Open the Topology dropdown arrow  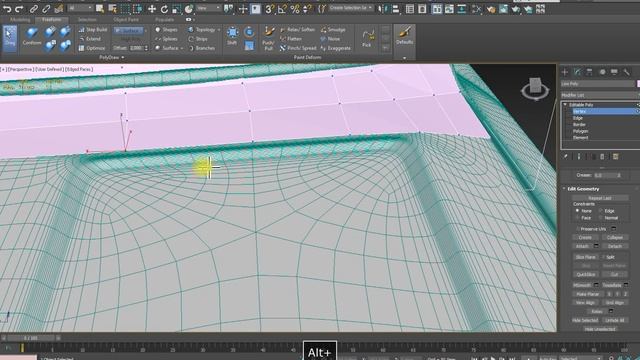(x=219, y=30)
